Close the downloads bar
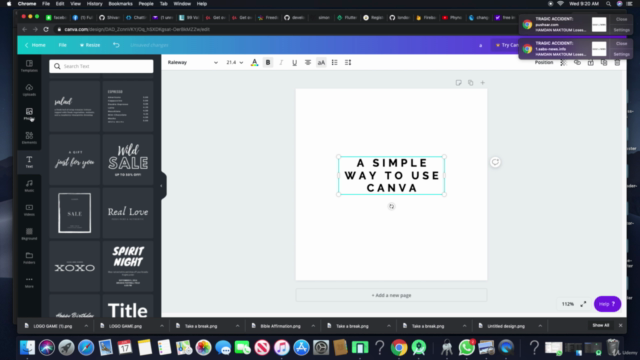The width and height of the screenshot is (640, 360). (x=620, y=325)
